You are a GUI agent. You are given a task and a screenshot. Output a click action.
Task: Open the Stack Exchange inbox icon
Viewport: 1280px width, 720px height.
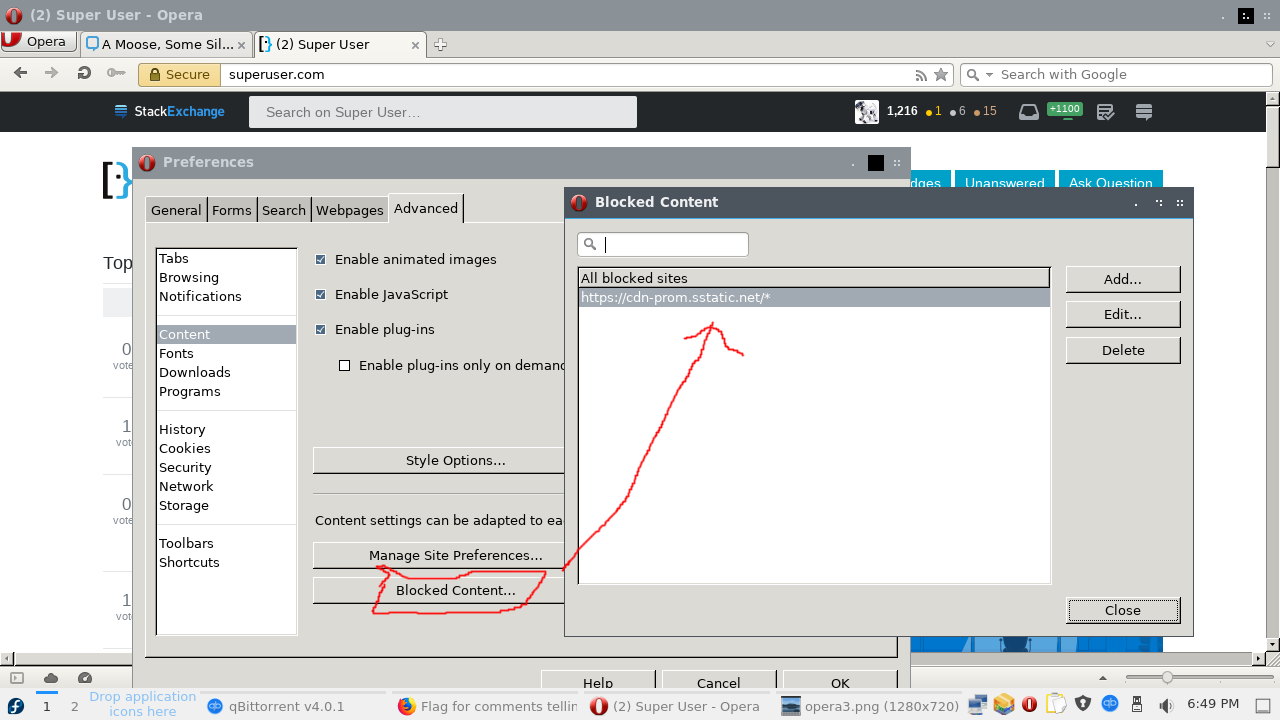pos(1029,112)
